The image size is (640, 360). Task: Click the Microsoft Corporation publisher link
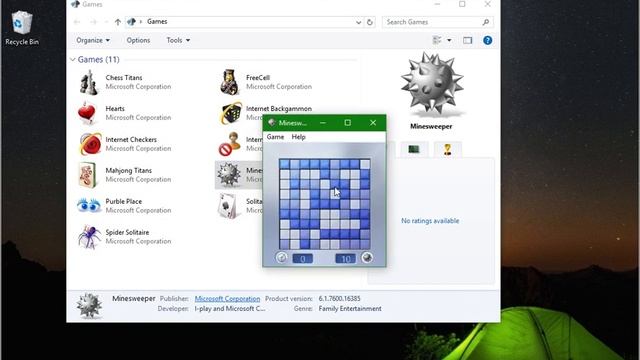[227, 299]
